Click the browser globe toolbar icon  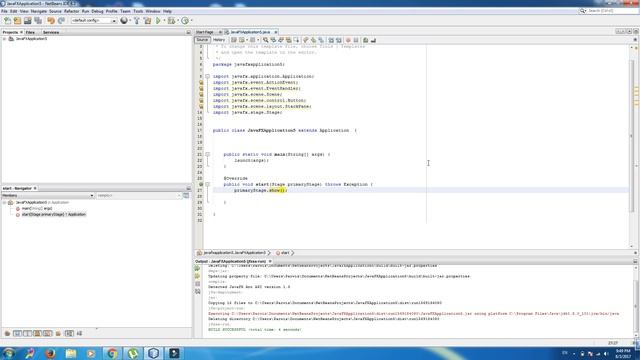pos(124,20)
